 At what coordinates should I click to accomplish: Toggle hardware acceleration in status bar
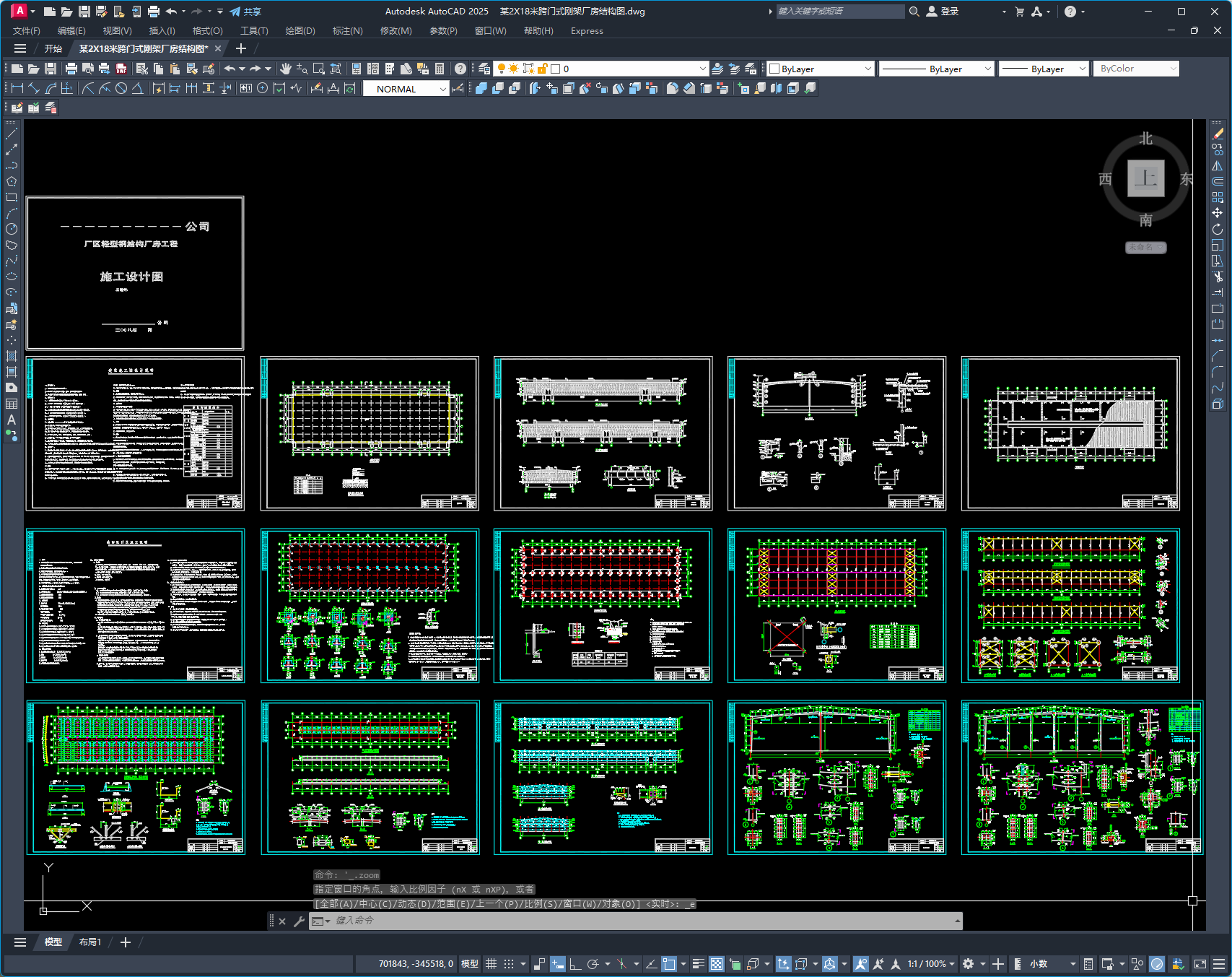[x=1157, y=964]
